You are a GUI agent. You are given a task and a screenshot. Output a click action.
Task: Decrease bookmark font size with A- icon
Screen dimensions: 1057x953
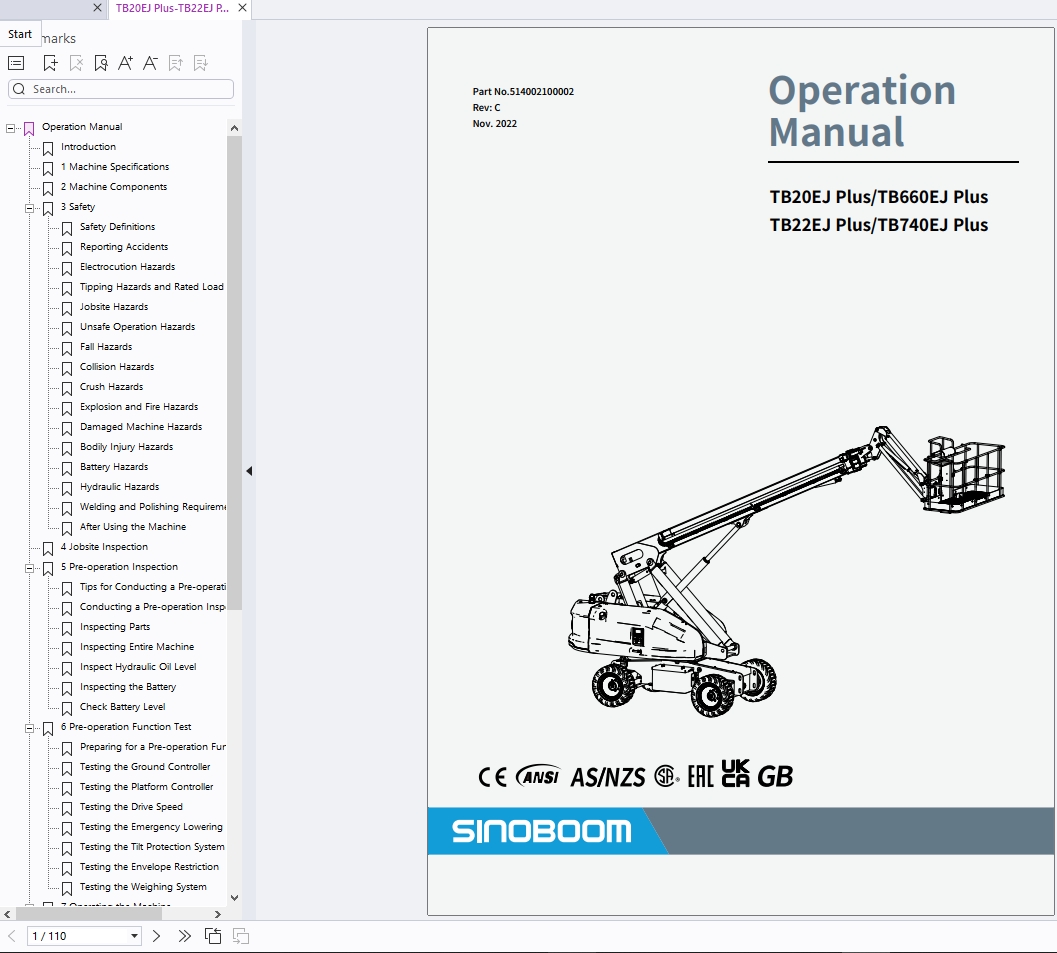click(150, 63)
